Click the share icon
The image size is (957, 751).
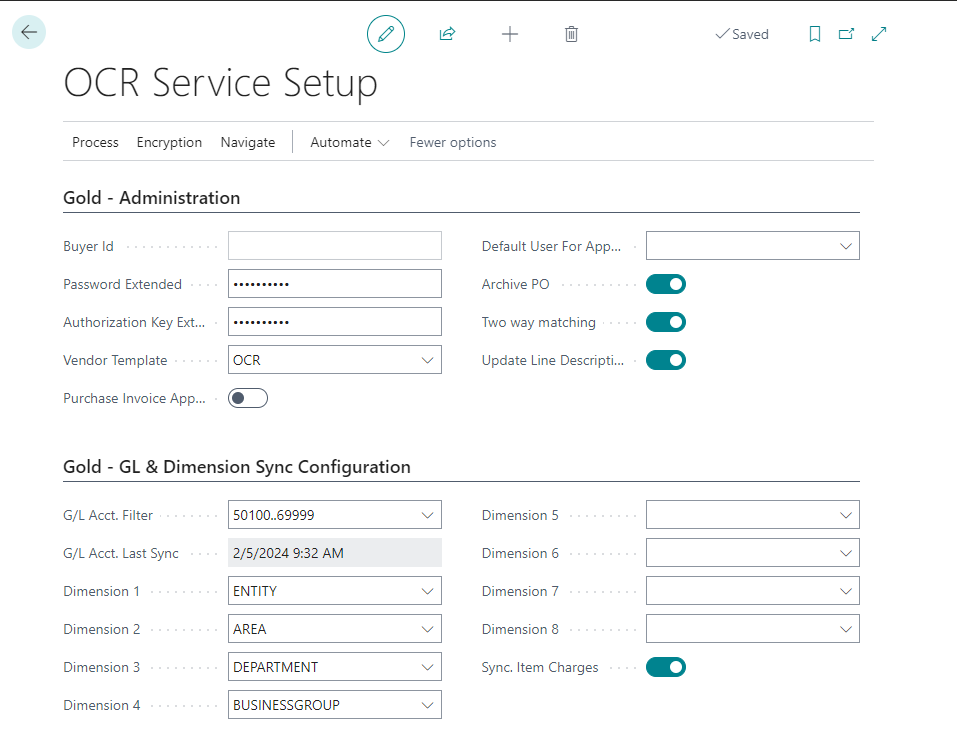coord(447,34)
